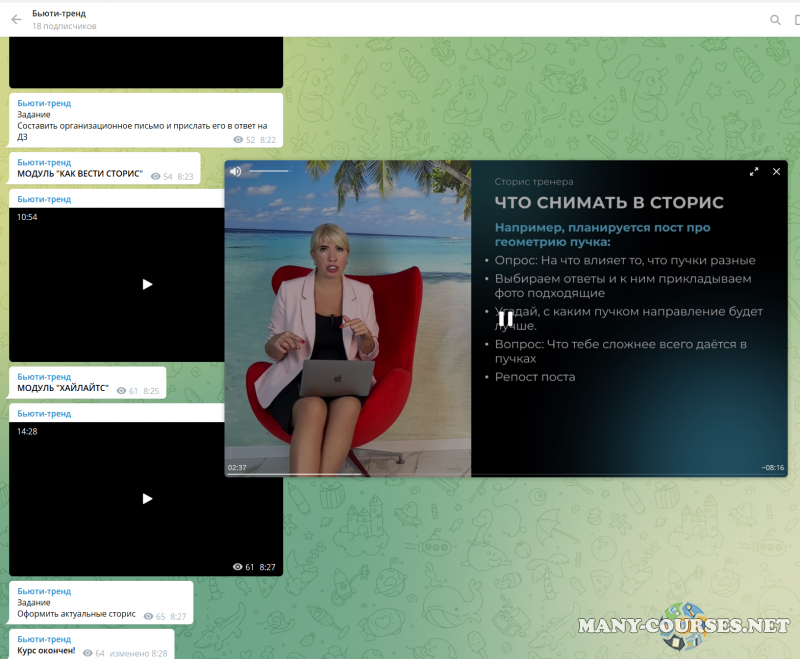Pause the playing video

tap(505, 319)
